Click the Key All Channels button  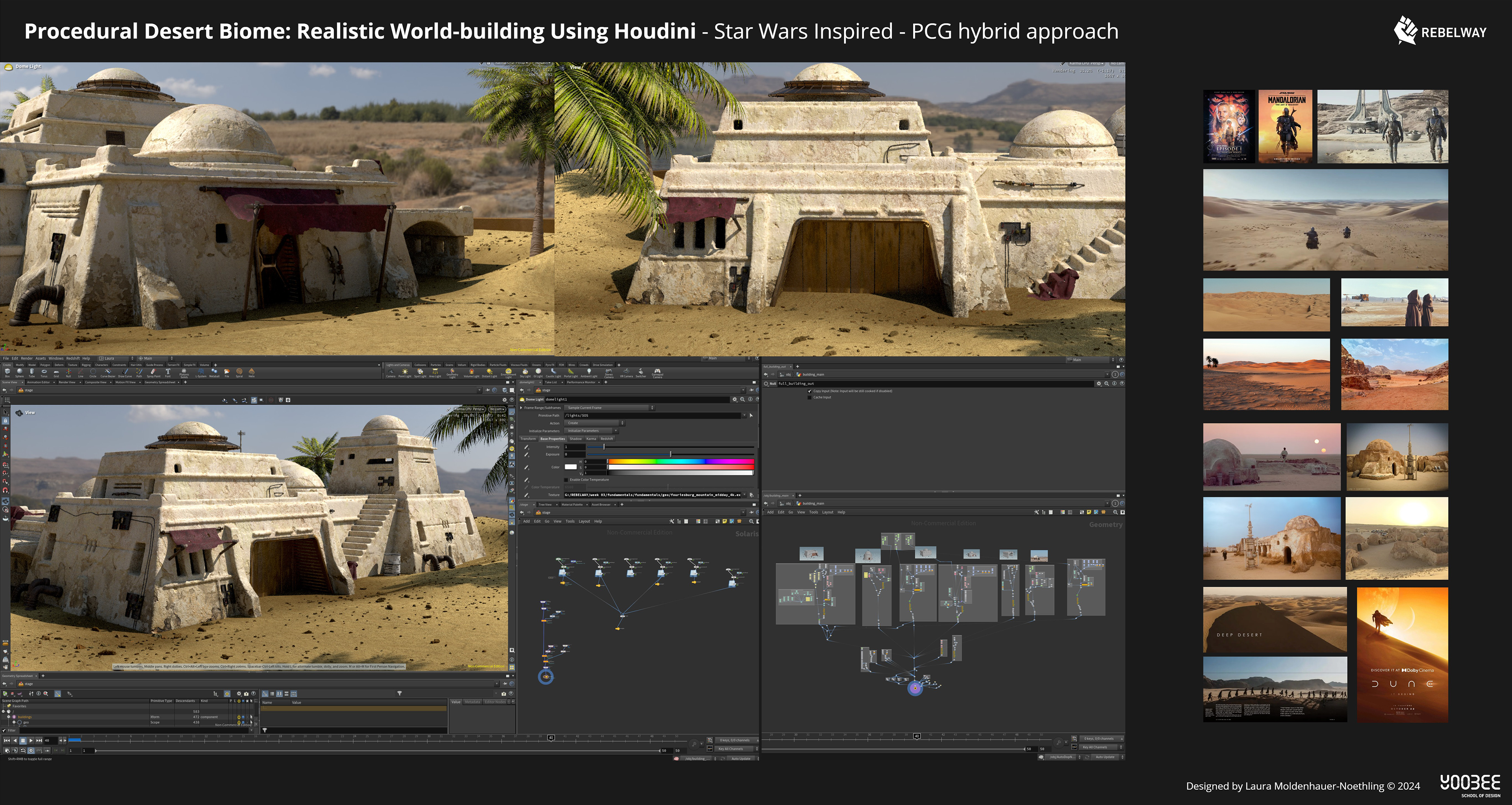(x=731, y=749)
